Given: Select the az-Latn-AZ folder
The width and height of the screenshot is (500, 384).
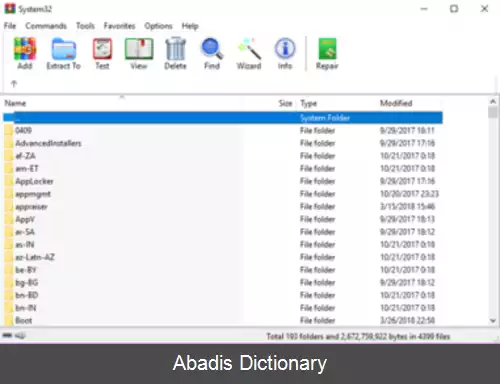Looking at the screenshot, I should click(x=35, y=257).
